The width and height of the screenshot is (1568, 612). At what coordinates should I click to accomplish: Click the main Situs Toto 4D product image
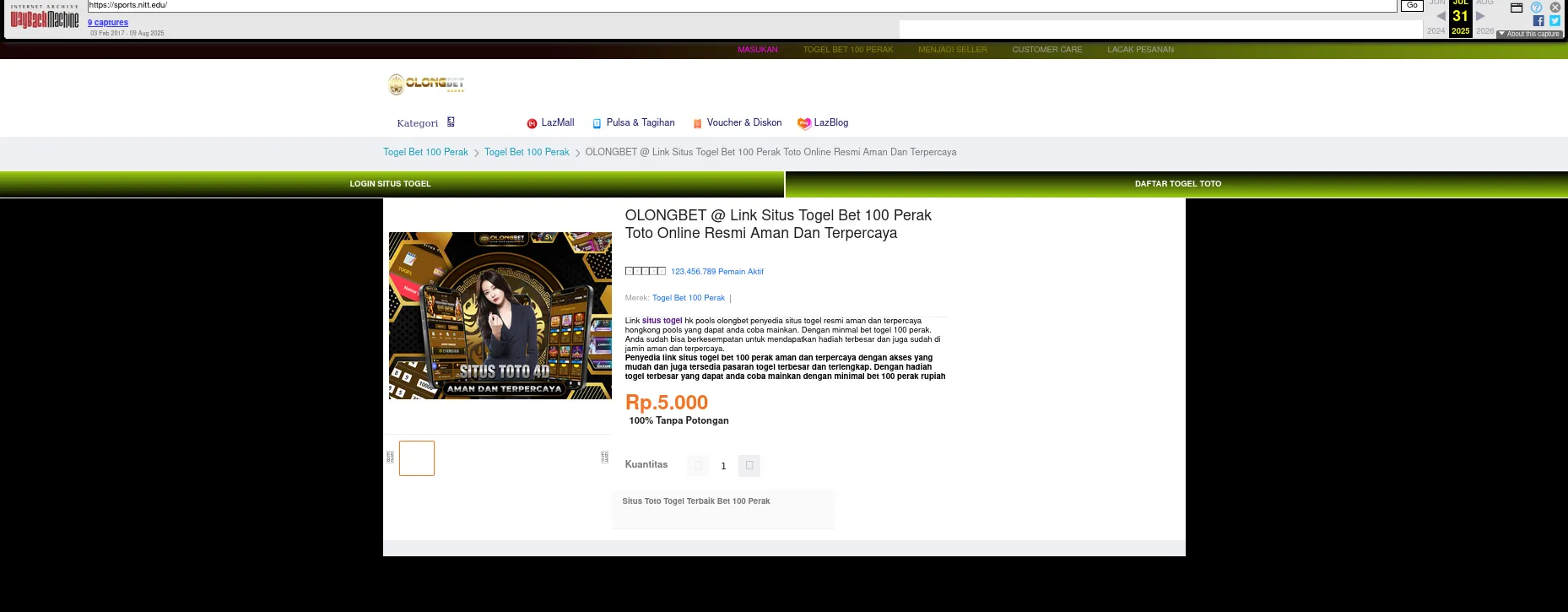[x=500, y=316]
